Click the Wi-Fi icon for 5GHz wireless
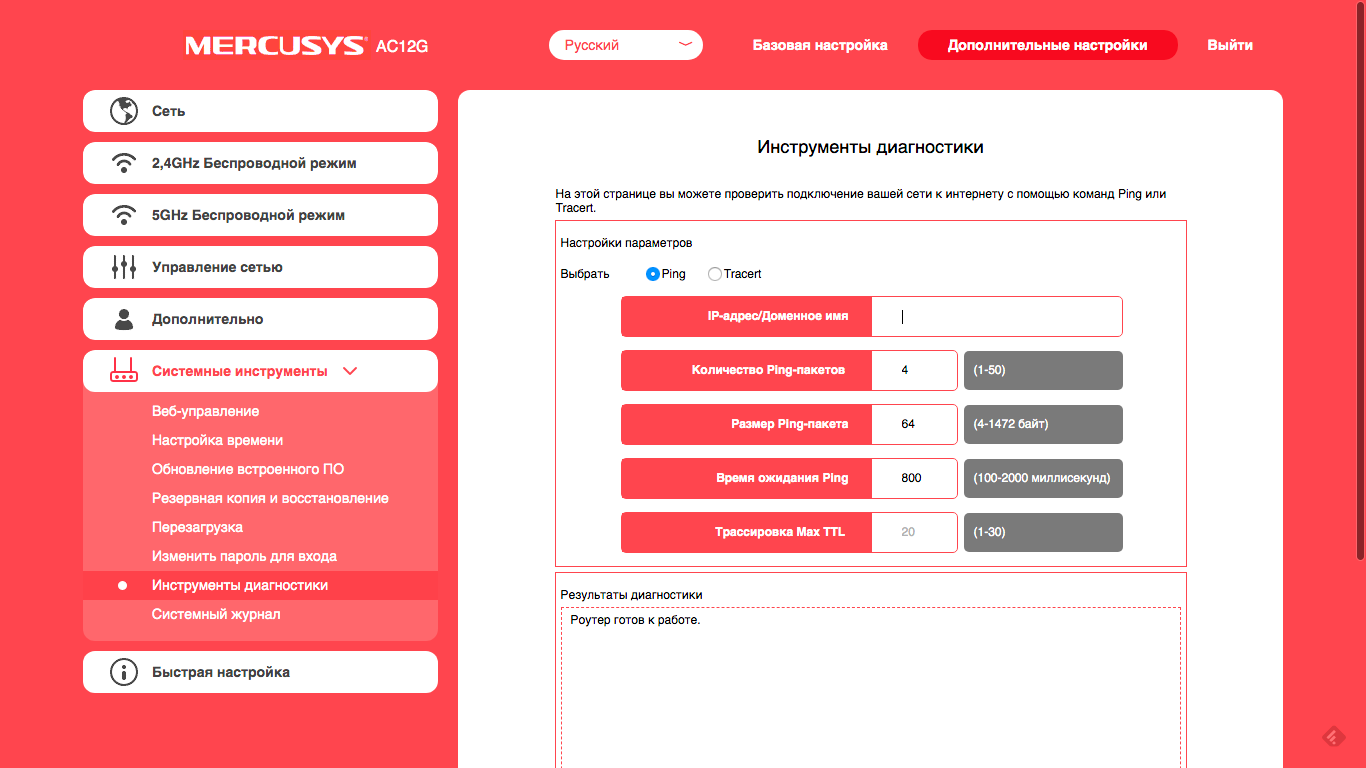The image size is (1366, 768). [124, 215]
